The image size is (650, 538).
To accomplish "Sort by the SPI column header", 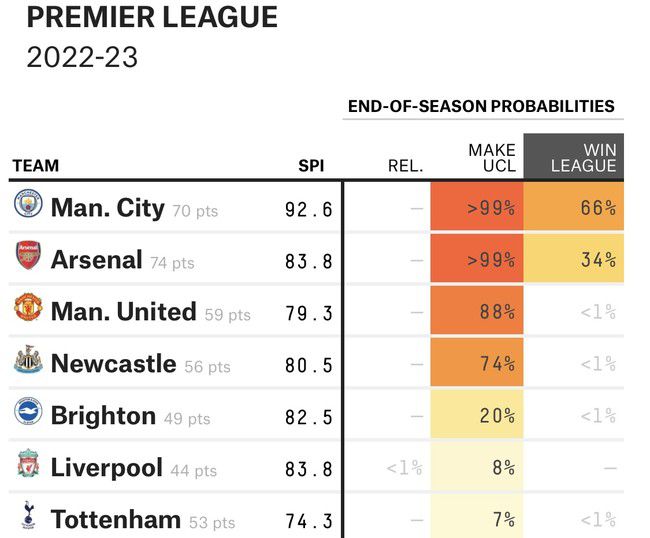I will 311,166.
